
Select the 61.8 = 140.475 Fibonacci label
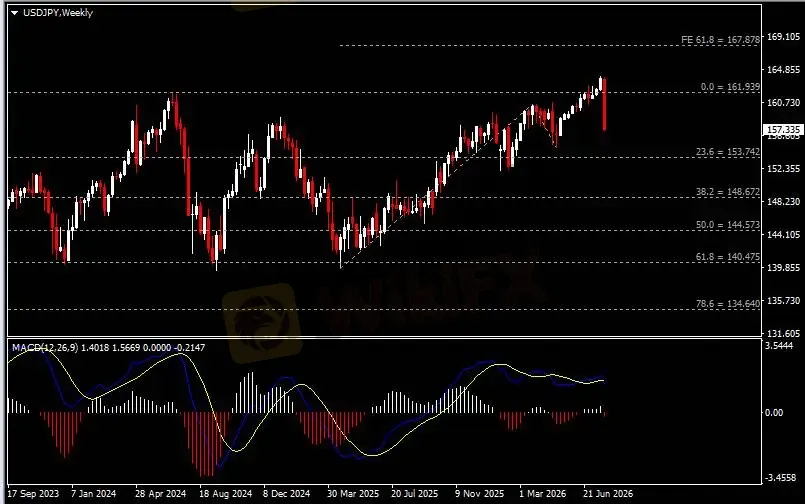[x=727, y=257]
